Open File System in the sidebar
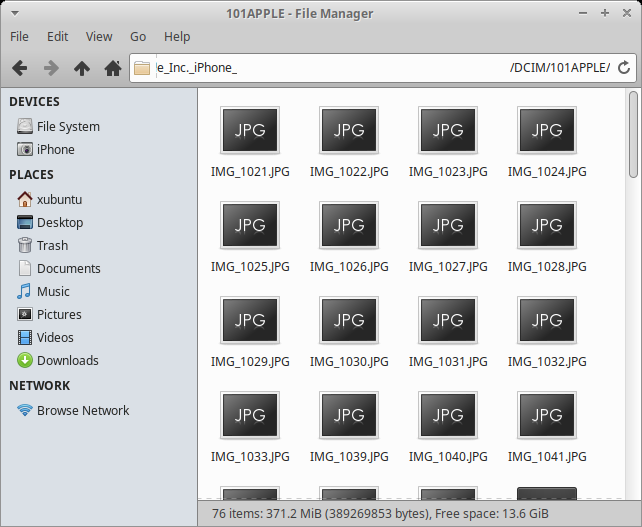The height and width of the screenshot is (527, 642). pyautogui.click(x=67, y=126)
